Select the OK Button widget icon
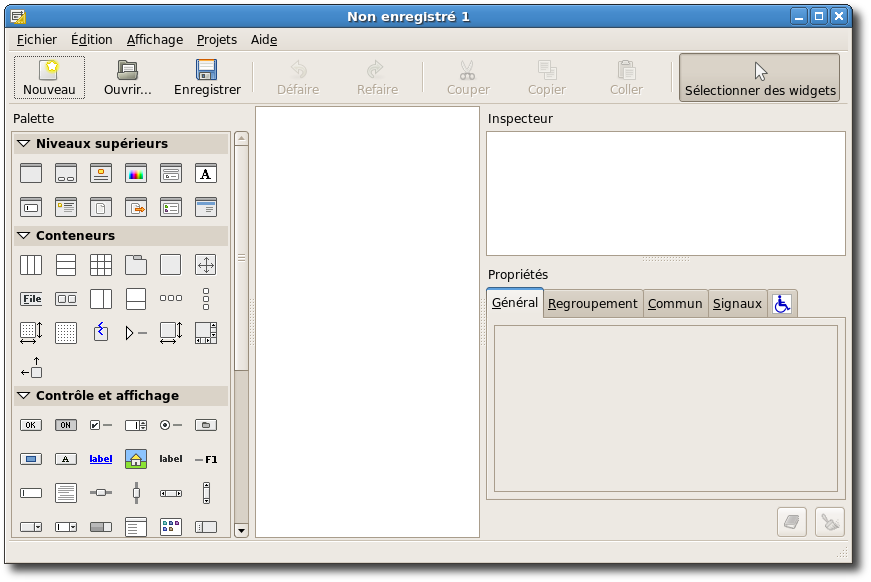Image resolution: width=871 pixels, height=582 pixels. (x=31, y=425)
